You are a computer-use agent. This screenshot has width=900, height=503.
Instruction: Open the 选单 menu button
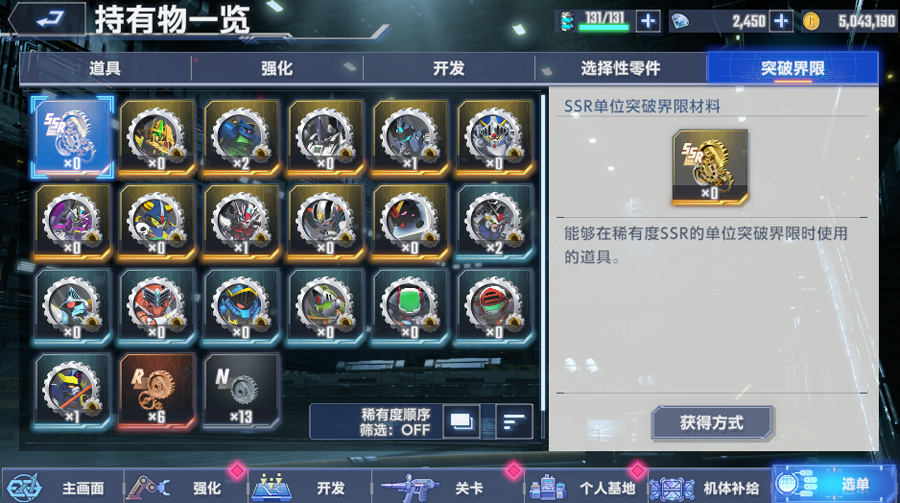[835, 485]
